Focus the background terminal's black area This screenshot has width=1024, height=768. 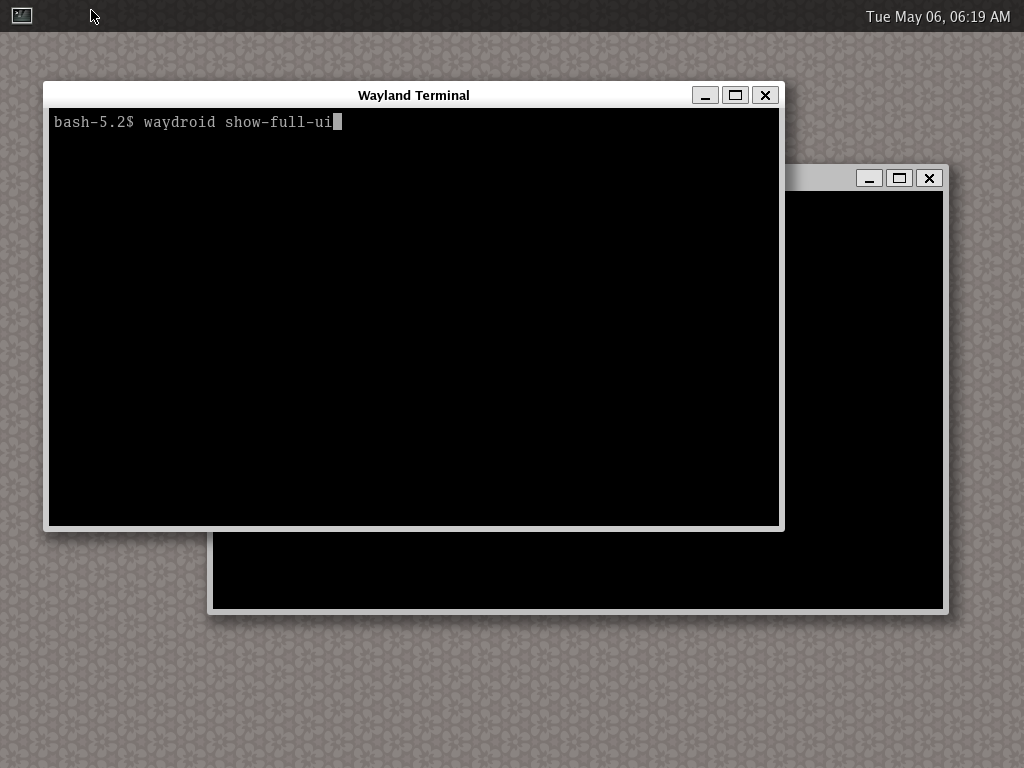tap(862, 400)
